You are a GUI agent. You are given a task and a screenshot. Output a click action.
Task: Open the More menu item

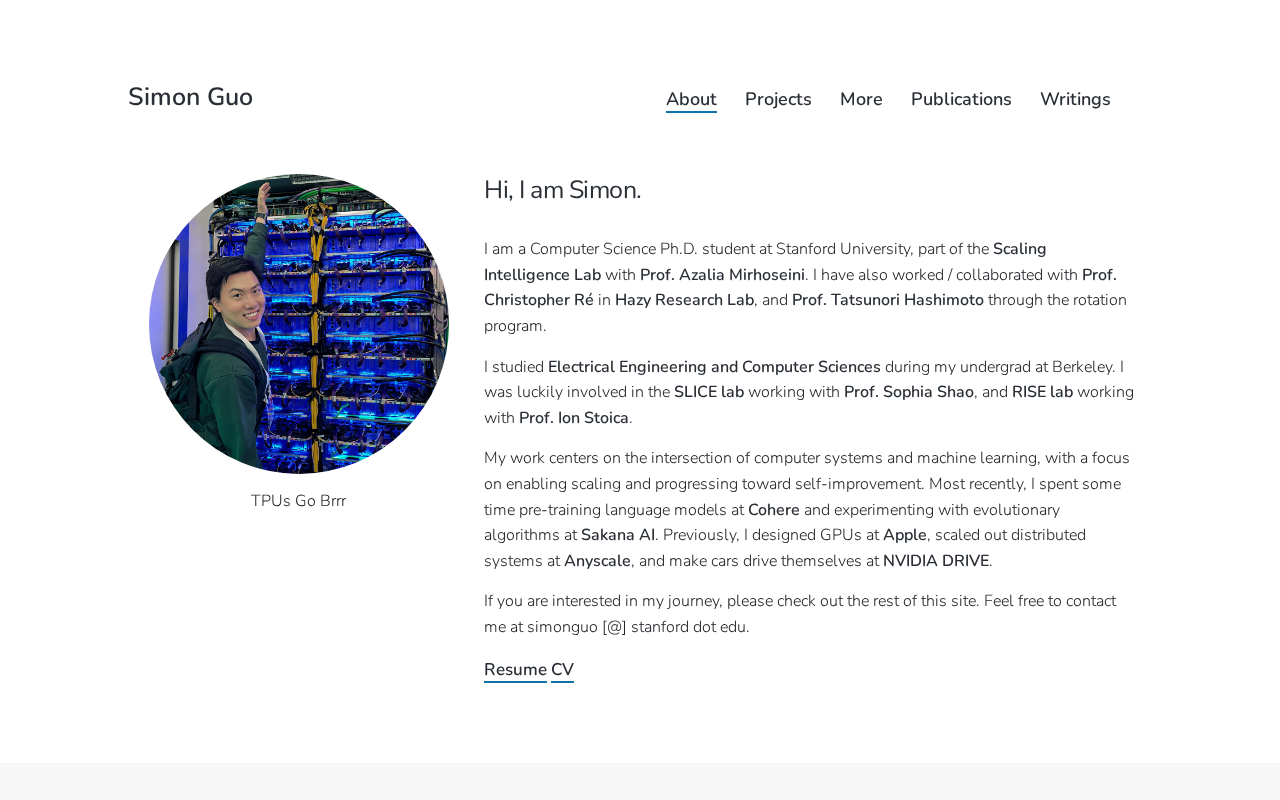tap(861, 100)
